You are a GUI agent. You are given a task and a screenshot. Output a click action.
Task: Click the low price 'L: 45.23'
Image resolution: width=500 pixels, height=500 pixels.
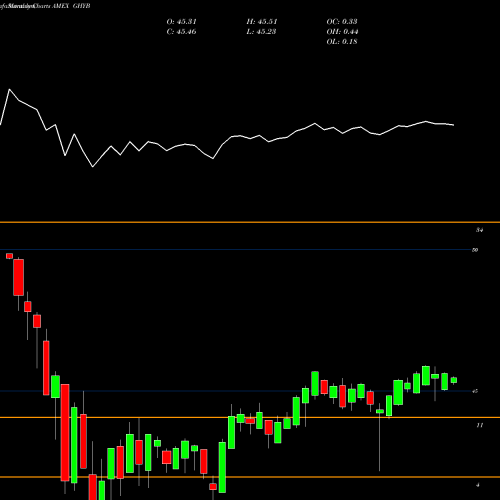pos(261,32)
